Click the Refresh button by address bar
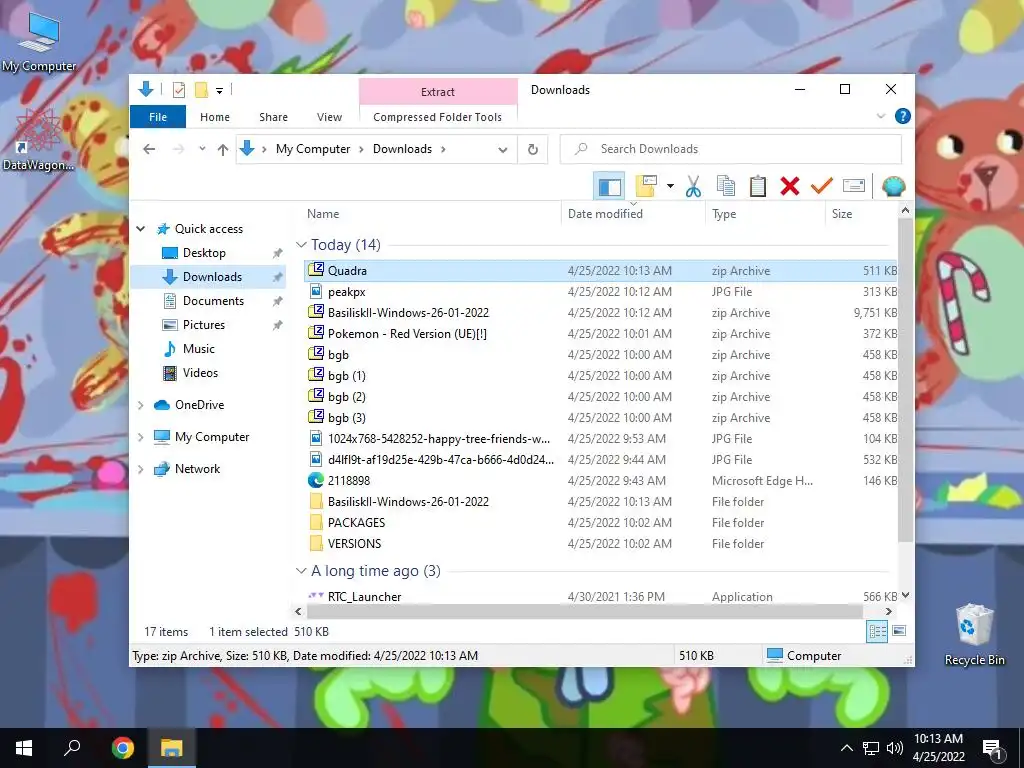This screenshot has width=1024, height=768. pos(533,150)
